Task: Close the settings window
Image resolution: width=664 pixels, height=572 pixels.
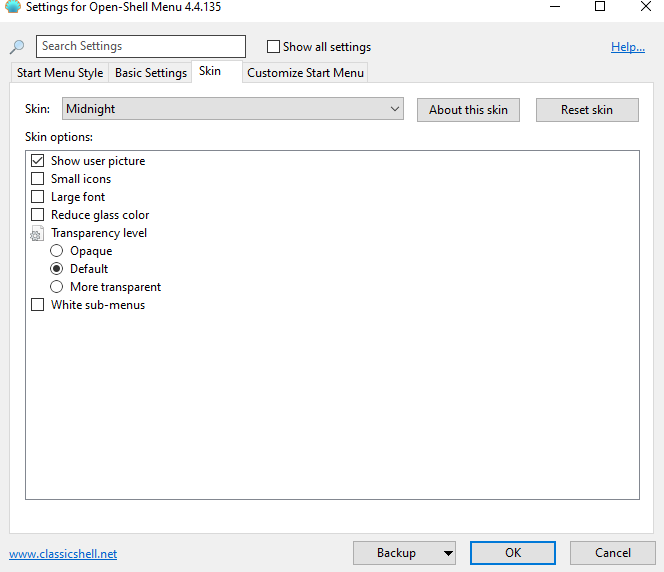Action: (646, 6)
